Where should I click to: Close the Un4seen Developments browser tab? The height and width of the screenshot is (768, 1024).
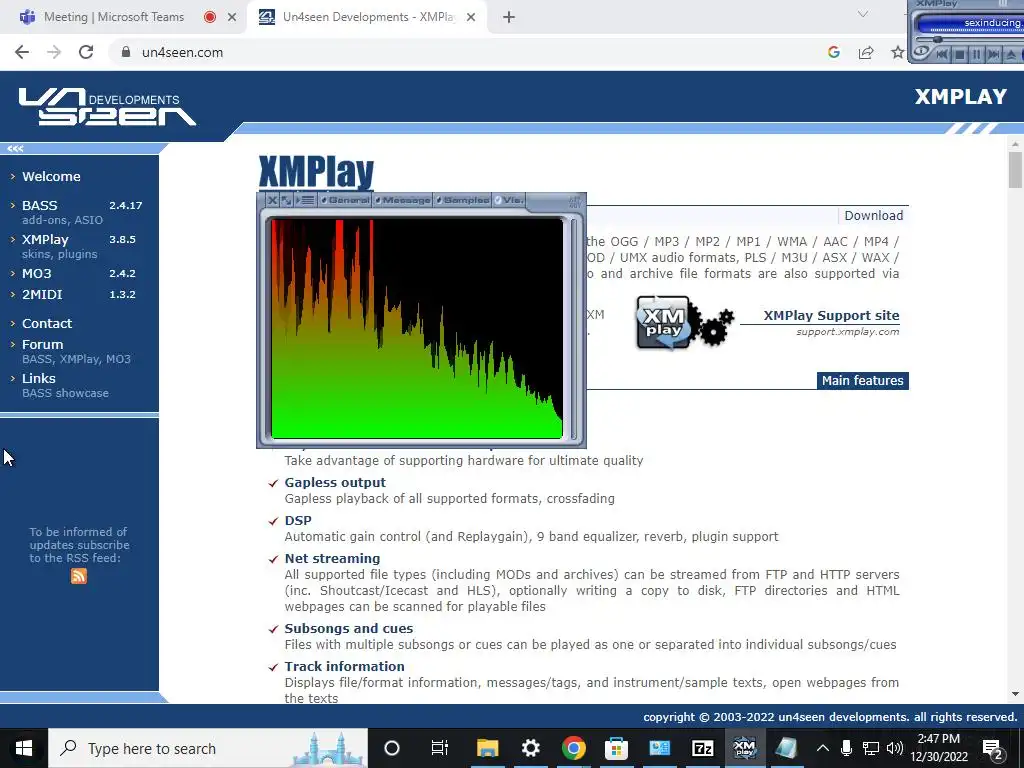pyautogui.click(x=471, y=17)
